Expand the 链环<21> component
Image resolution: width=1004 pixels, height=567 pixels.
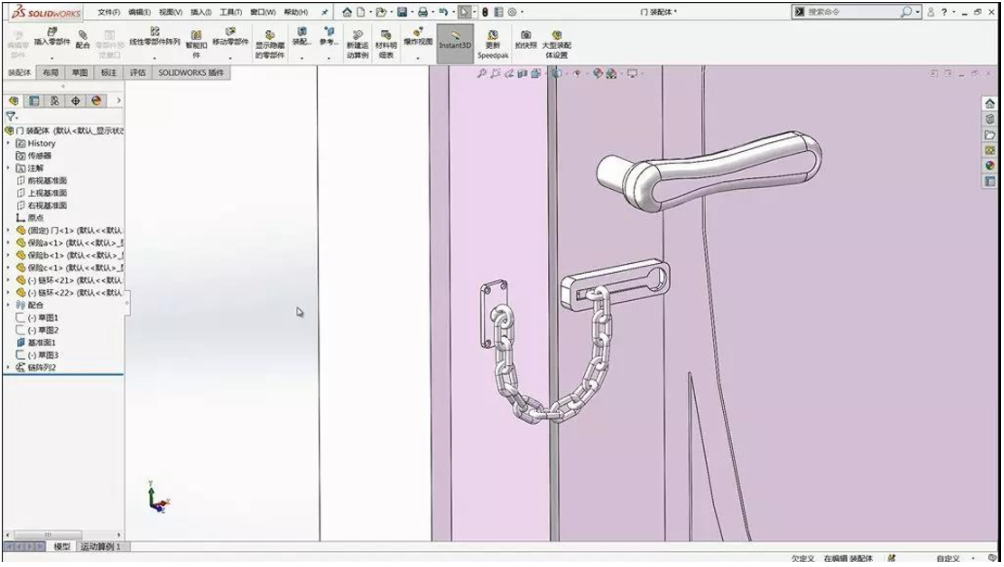[x=8, y=280]
